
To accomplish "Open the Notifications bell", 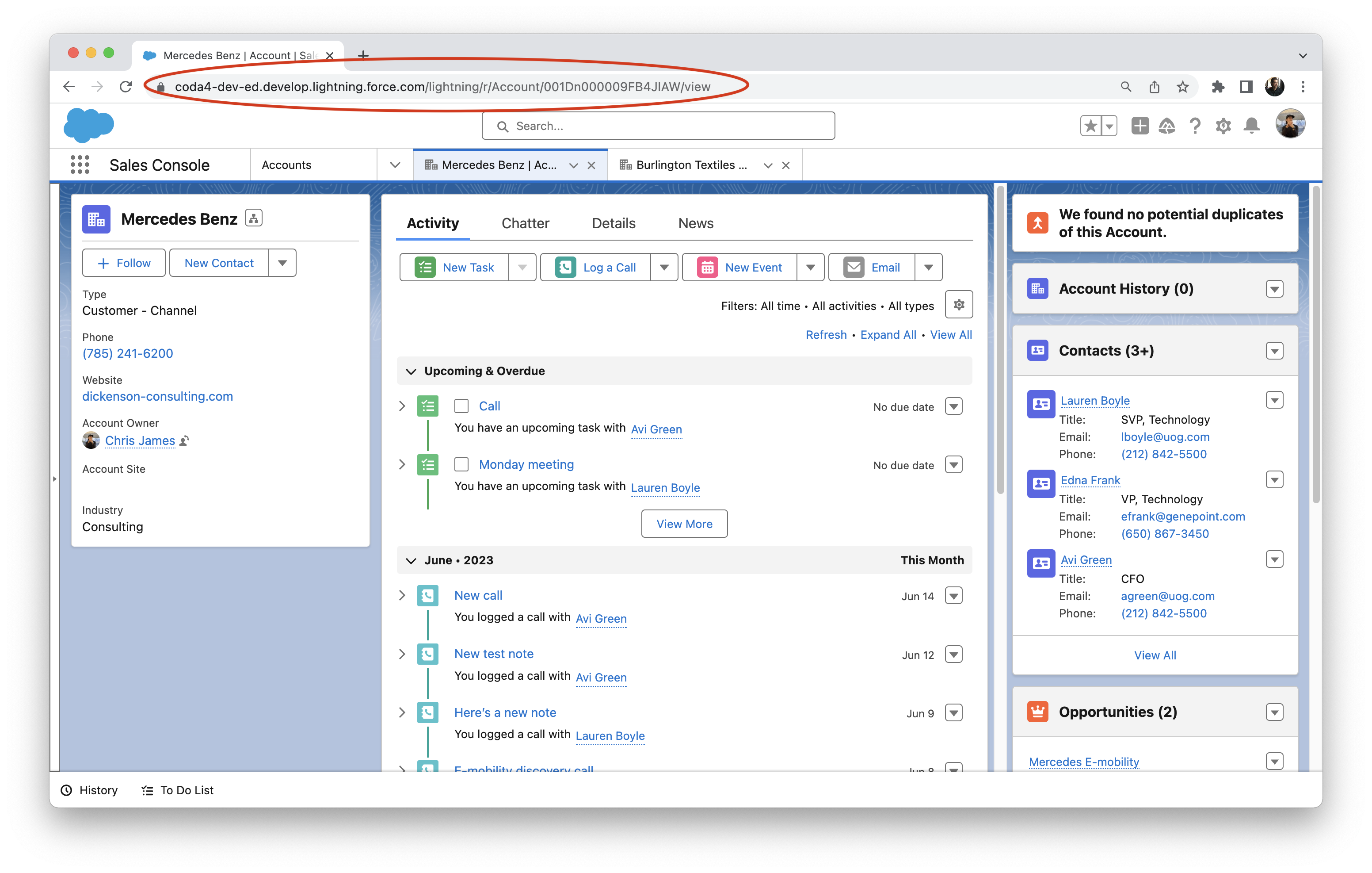I will (1251, 126).
